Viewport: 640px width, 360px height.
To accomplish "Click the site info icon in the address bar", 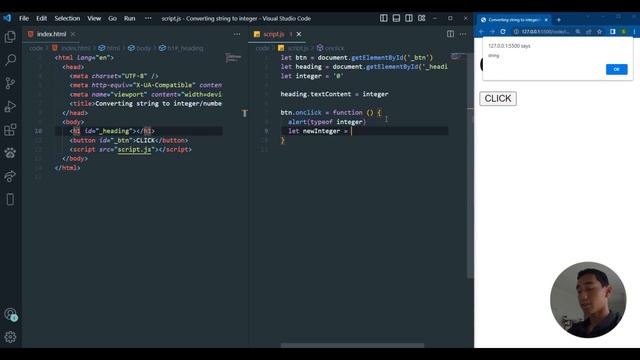I will click(516, 31).
